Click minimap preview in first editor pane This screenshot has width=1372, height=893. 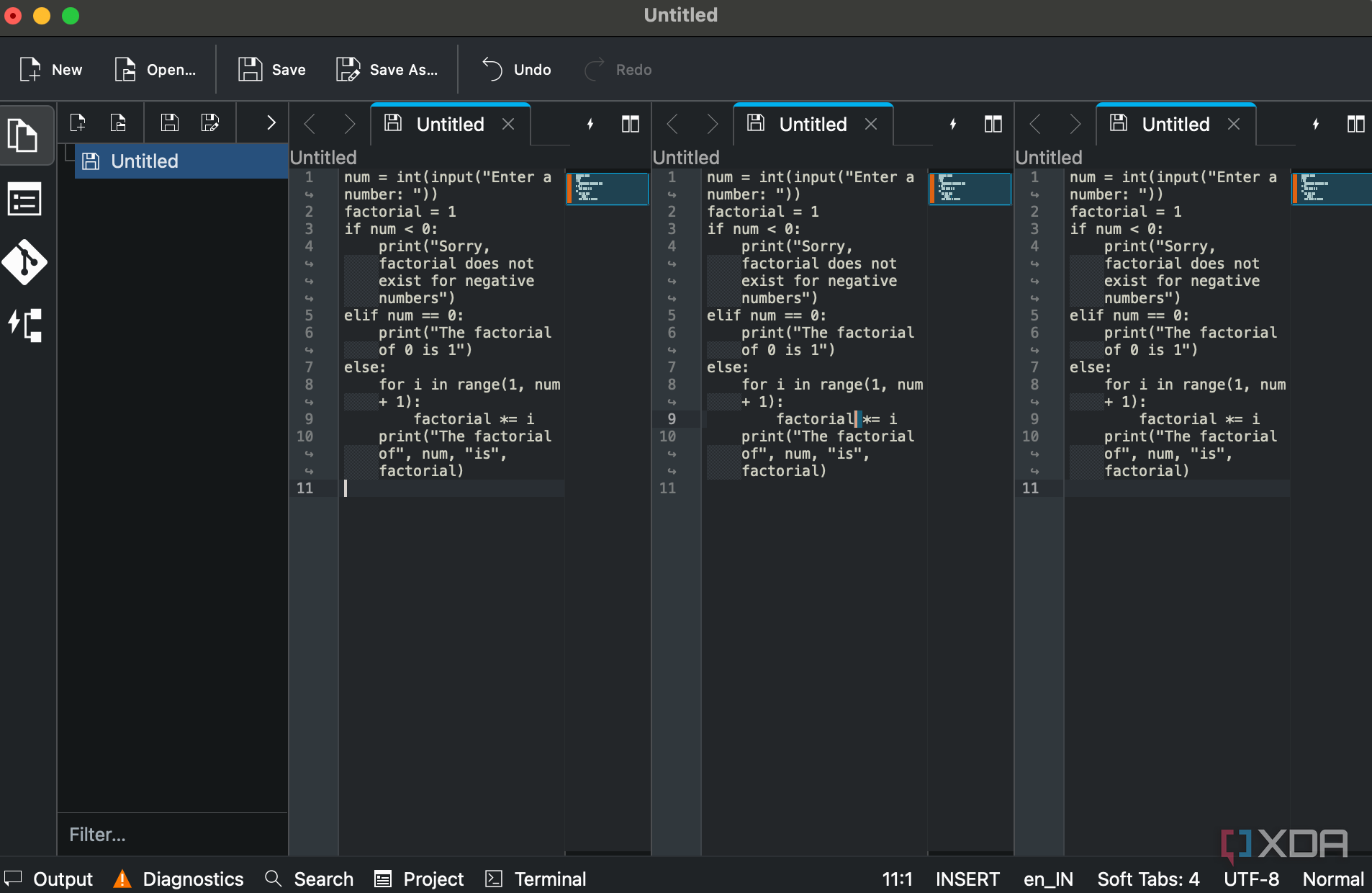[608, 189]
